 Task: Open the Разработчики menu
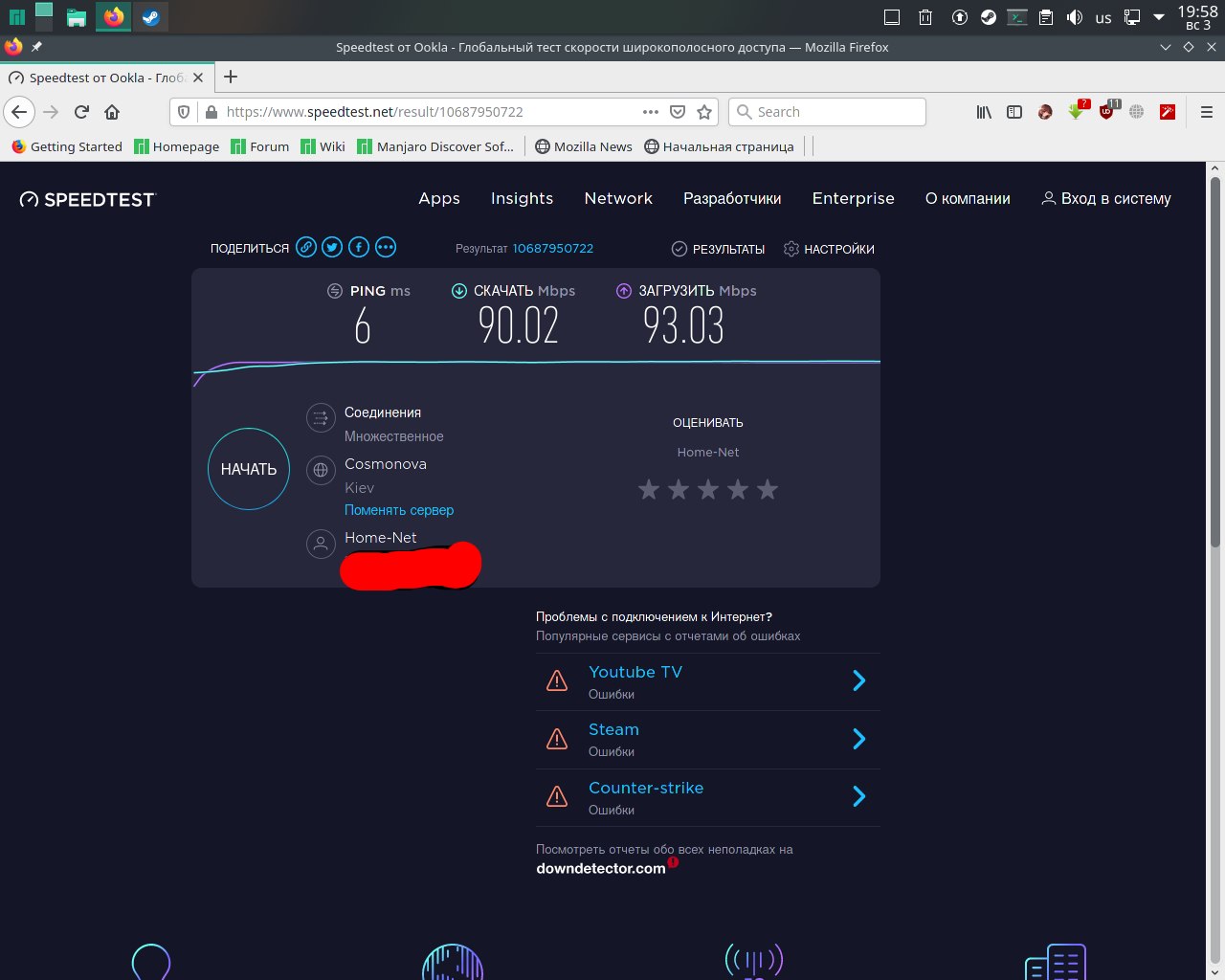tap(732, 198)
